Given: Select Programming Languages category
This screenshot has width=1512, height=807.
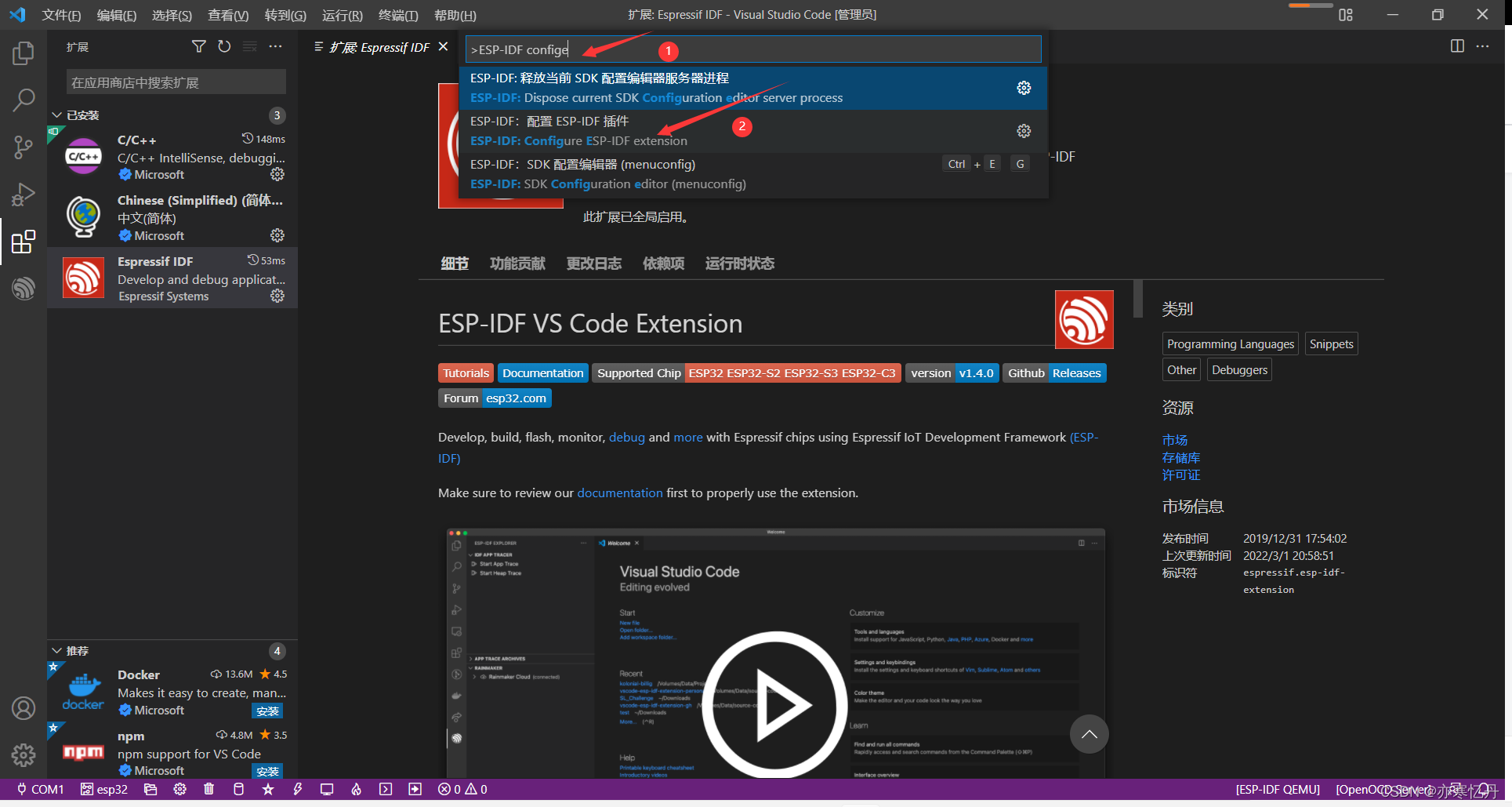Looking at the screenshot, I should tap(1231, 344).
